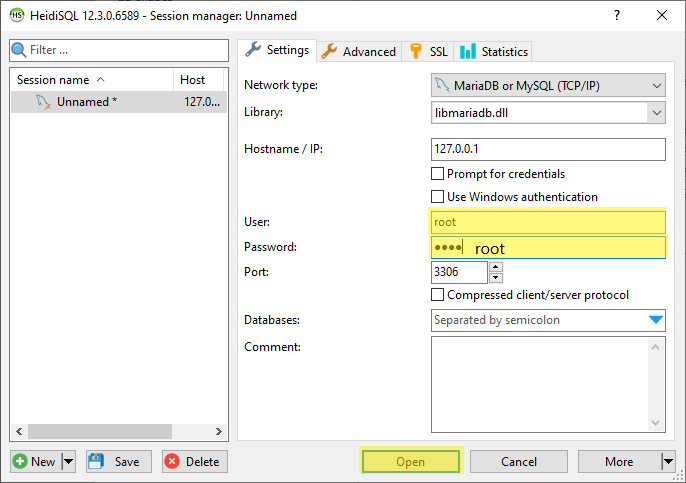Focus the Filter search field
This screenshot has height=483, width=686.
[119, 50]
